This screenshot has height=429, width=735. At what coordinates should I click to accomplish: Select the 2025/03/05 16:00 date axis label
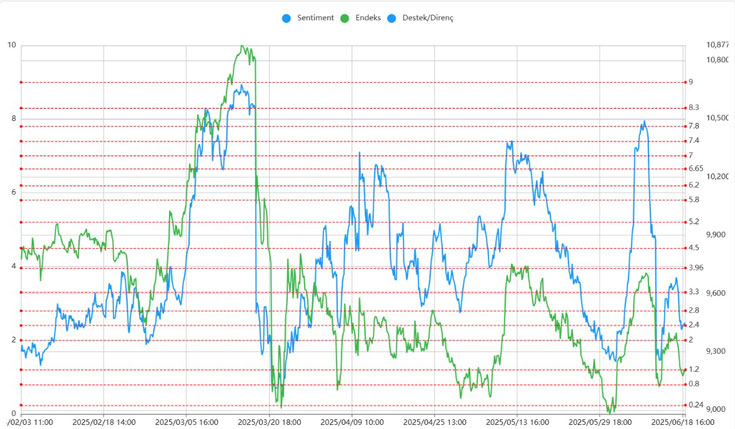(186, 422)
